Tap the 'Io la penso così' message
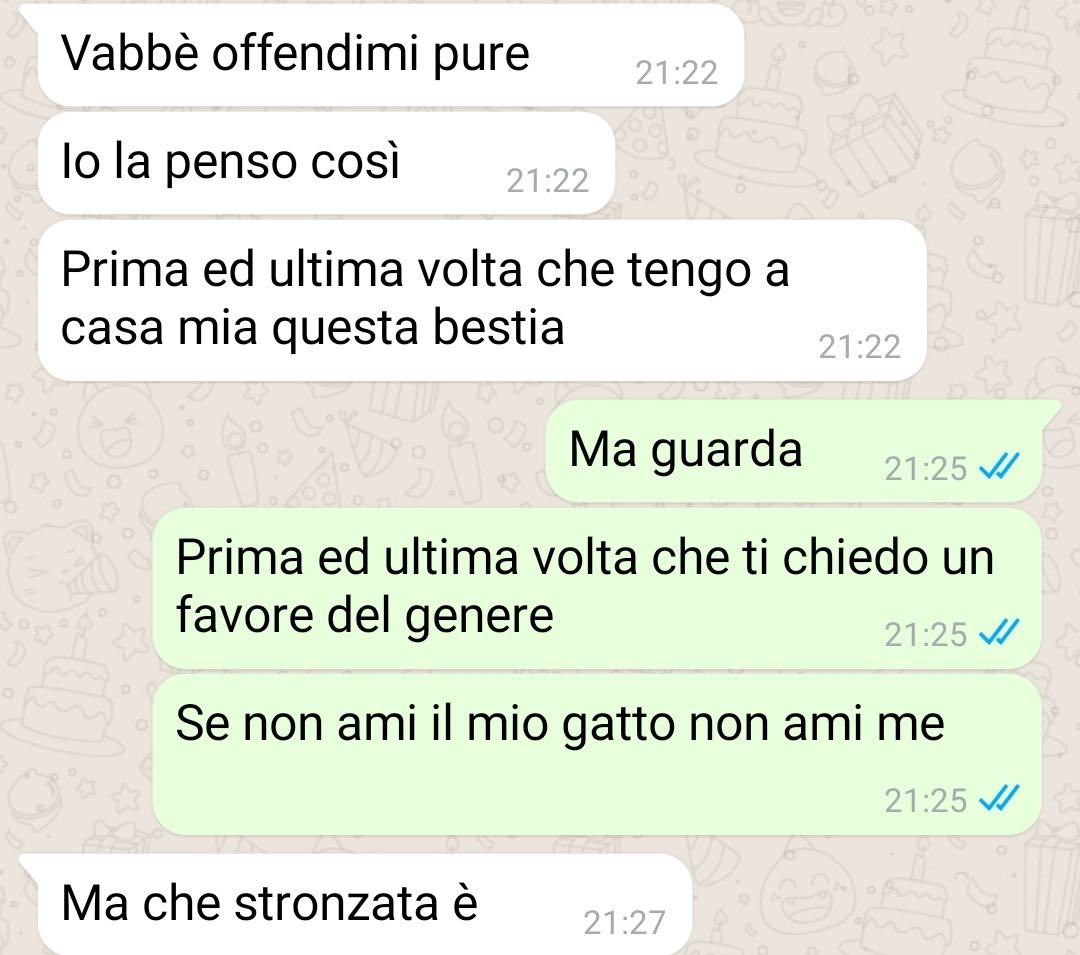The image size is (1080, 955). point(326,163)
